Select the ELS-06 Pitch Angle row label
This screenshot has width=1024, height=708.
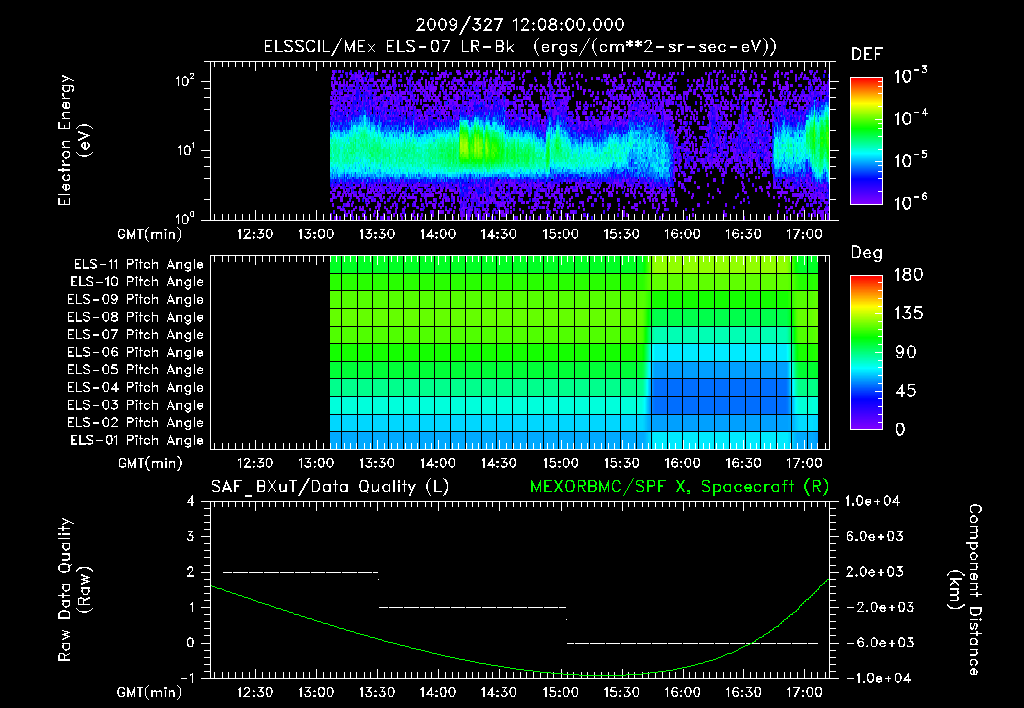pyautogui.click(x=136, y=353)
